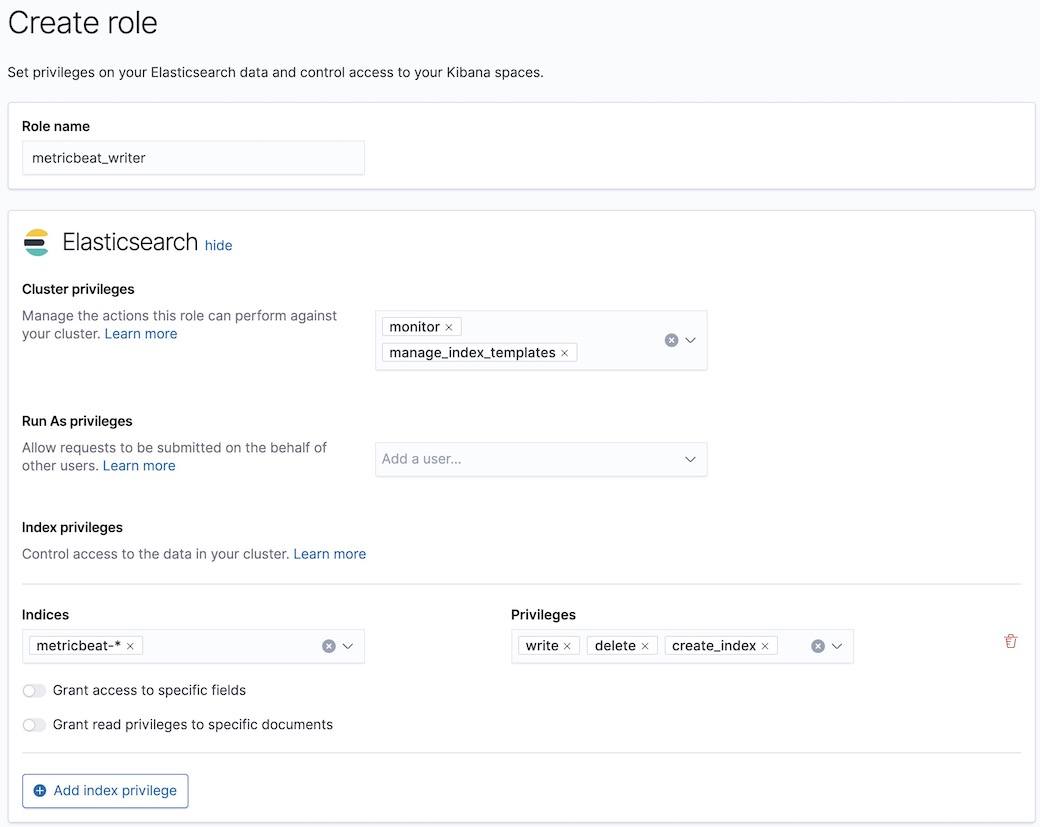Open Learn more link under Run As privileges
1040x827 pixels.
tap(139, 465)
